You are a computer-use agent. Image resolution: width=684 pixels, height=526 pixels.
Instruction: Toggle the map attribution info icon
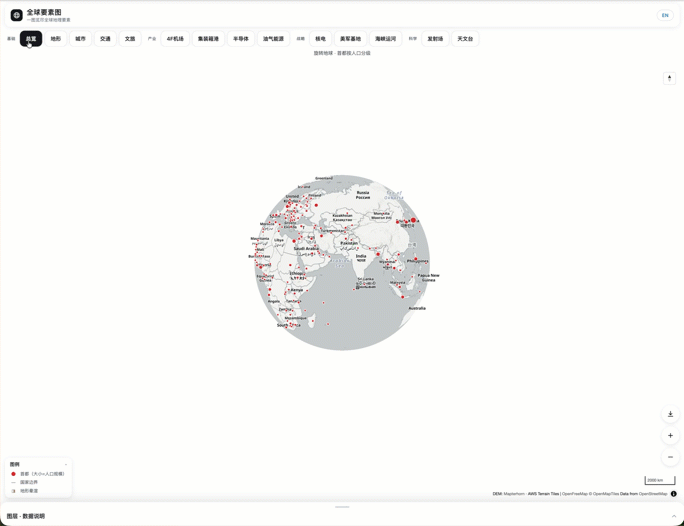tap(674, 494)
